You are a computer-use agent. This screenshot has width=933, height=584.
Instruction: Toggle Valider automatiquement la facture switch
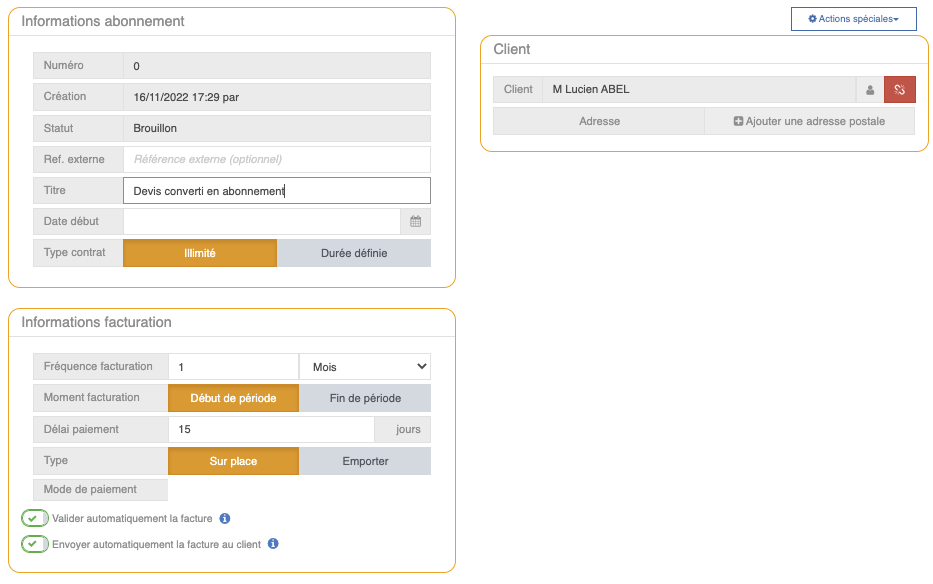[x=35, y=519]
